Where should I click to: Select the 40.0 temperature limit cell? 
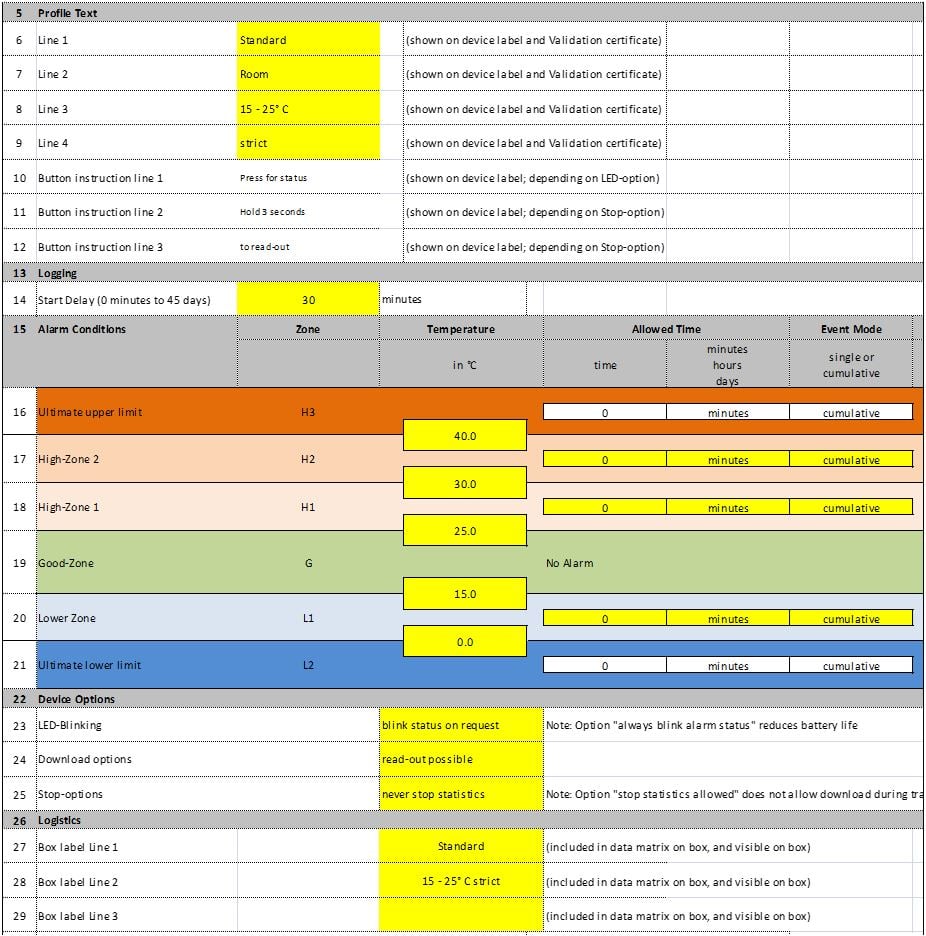[x=465, y=436]
